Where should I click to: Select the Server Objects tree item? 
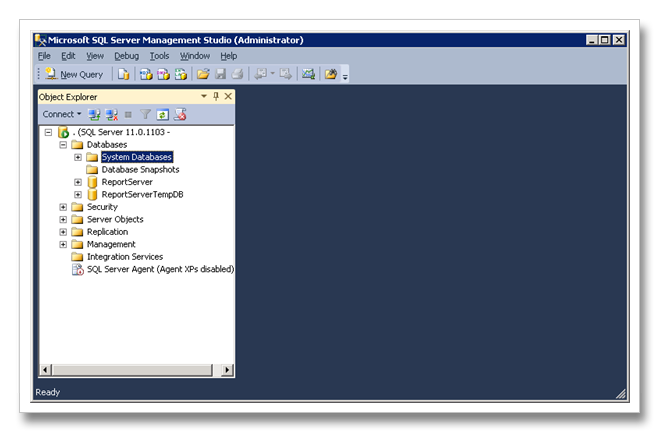click(115, 220)
